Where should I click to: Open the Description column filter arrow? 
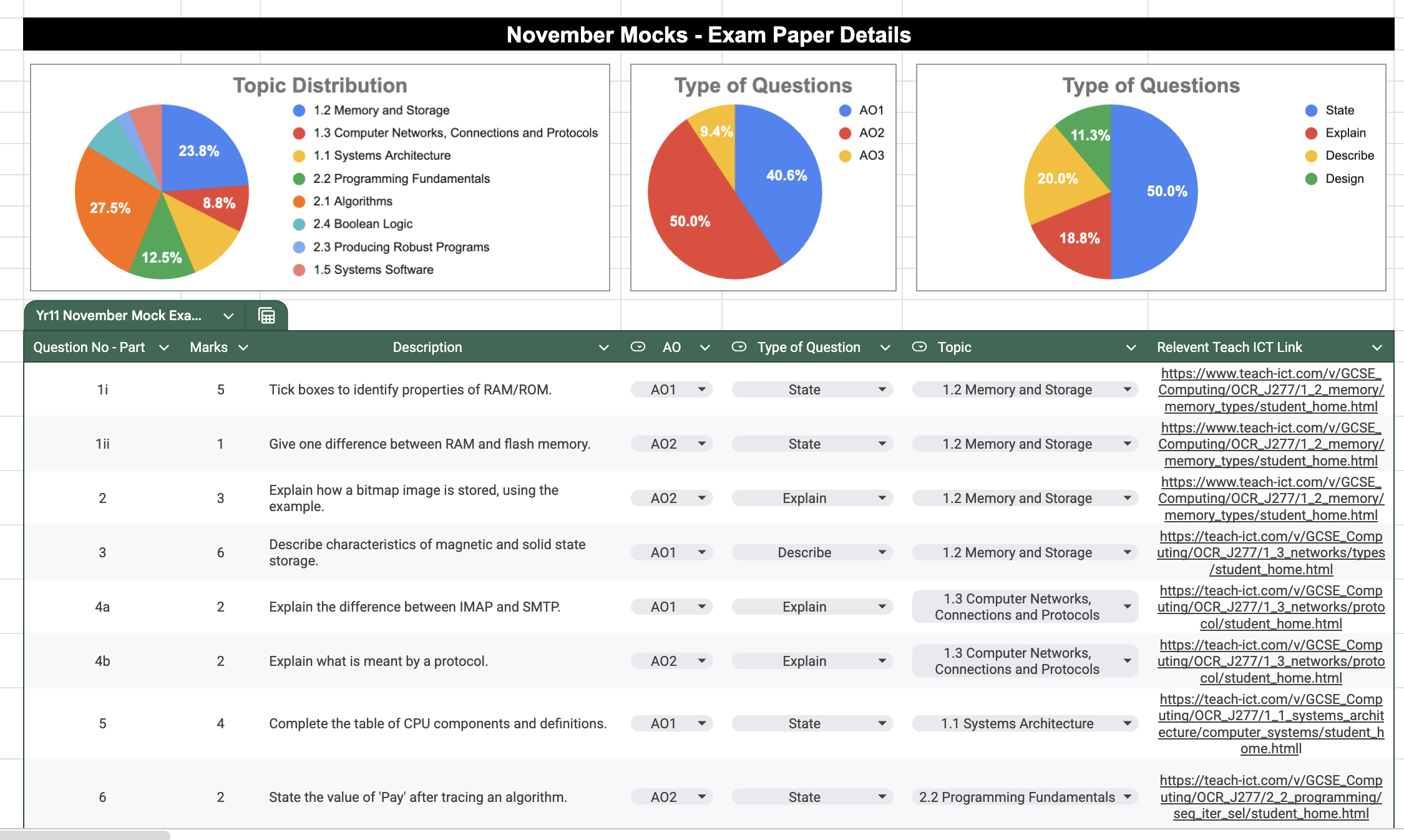pyautogui.click(x=603, y=348)
